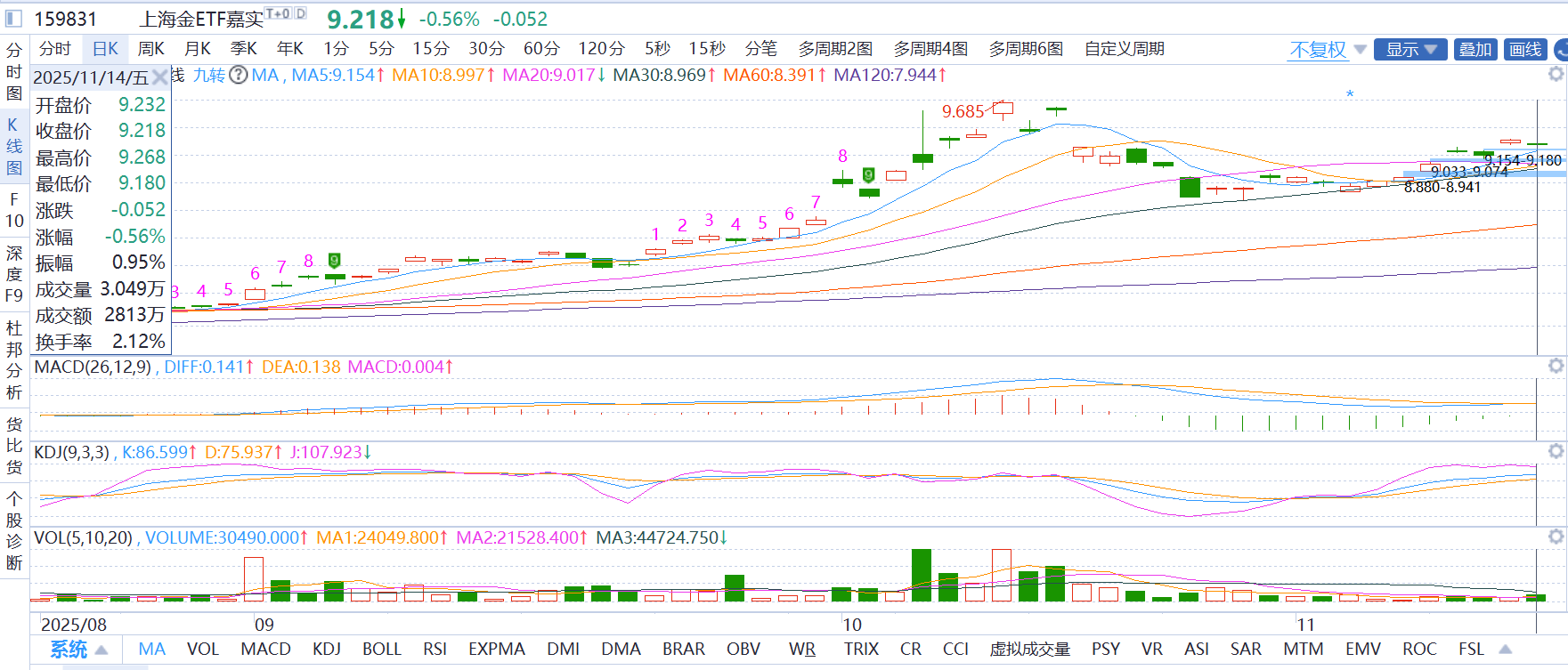The image size is (1568, 670).
Task: Toggle 画线 drawing mode
Action: [x=1525, y=50]
